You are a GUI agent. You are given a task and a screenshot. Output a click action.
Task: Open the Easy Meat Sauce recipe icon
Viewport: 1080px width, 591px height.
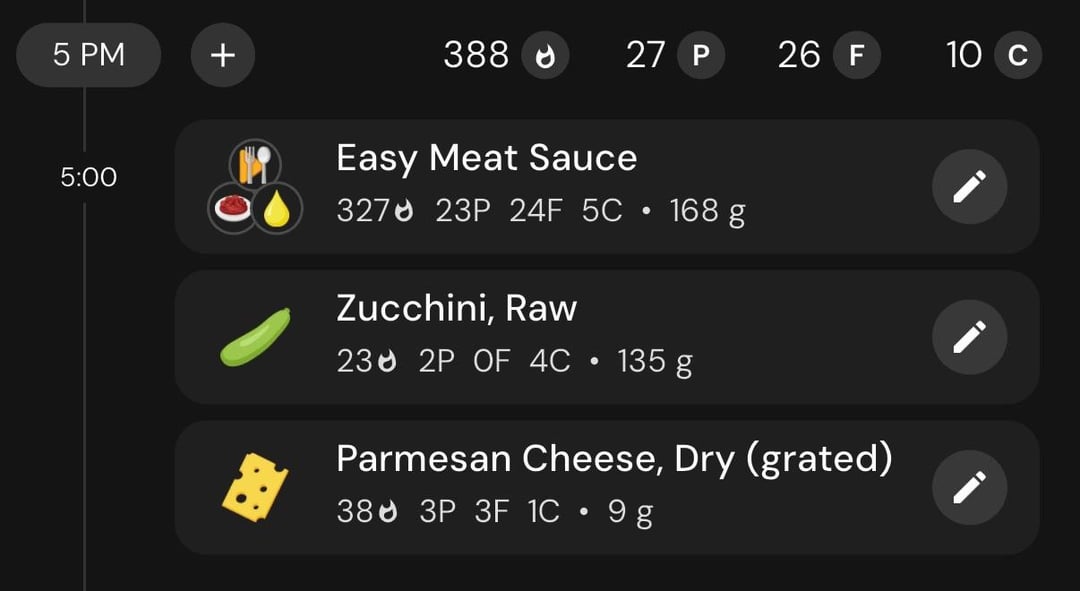pos(255,187)
